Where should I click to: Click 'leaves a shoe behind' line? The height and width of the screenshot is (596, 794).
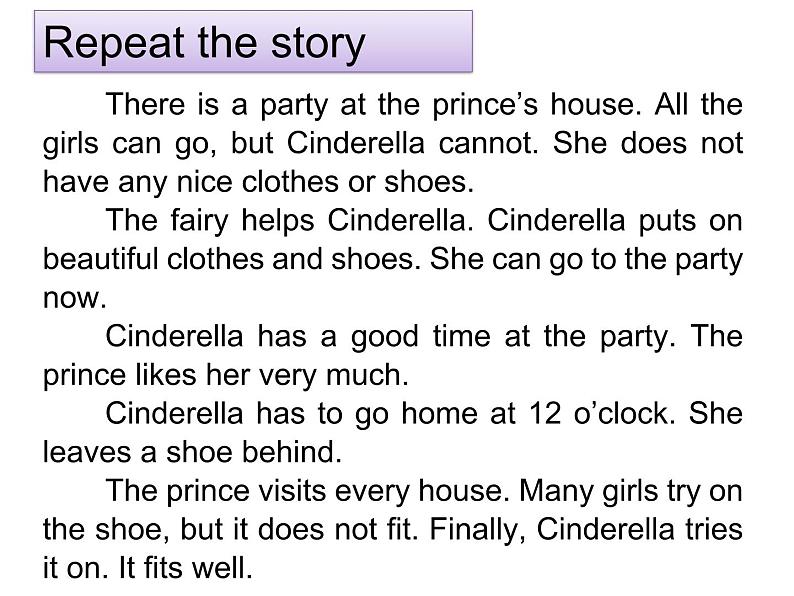(192, 452)
